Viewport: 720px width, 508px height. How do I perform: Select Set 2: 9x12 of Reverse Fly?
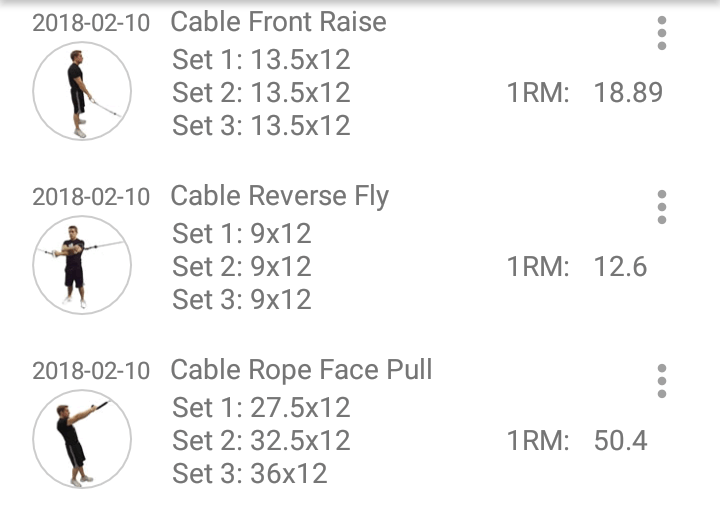242,267
